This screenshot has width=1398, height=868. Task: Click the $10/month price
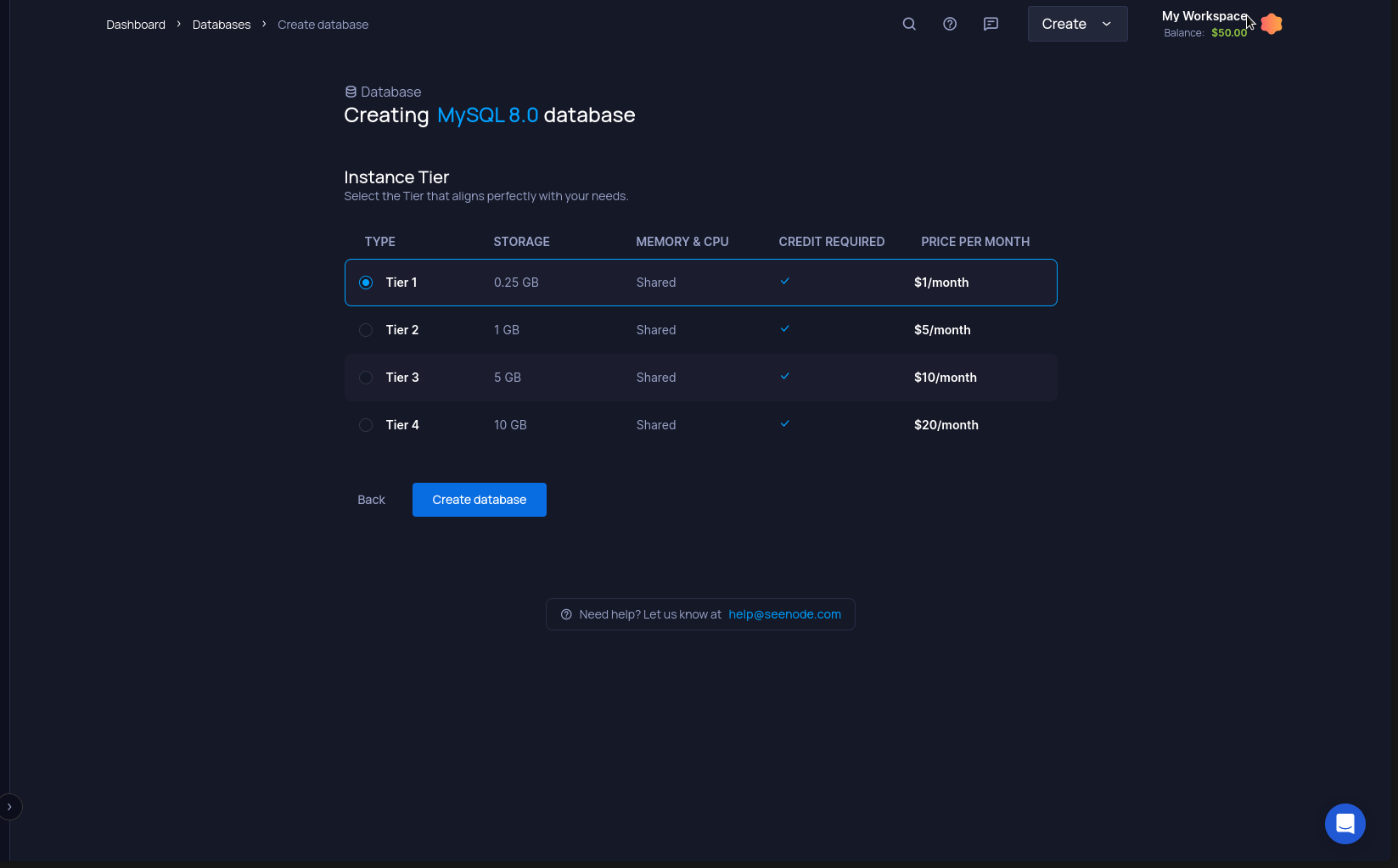click(946, 378)
